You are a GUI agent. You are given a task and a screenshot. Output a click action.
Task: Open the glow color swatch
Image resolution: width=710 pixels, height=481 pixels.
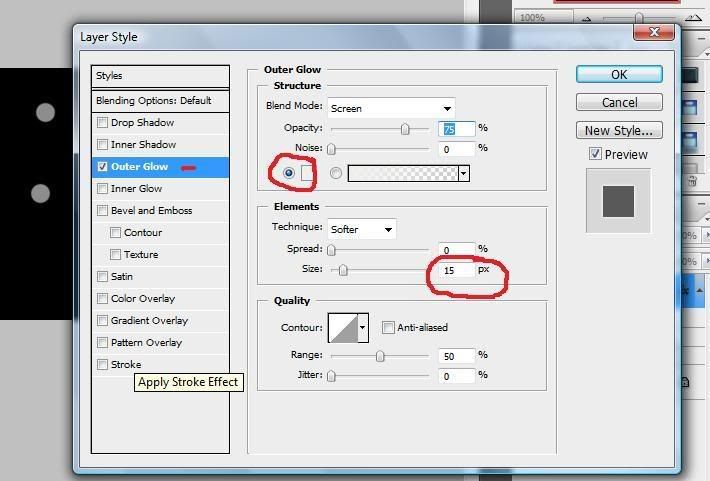[x=307, y=173]
